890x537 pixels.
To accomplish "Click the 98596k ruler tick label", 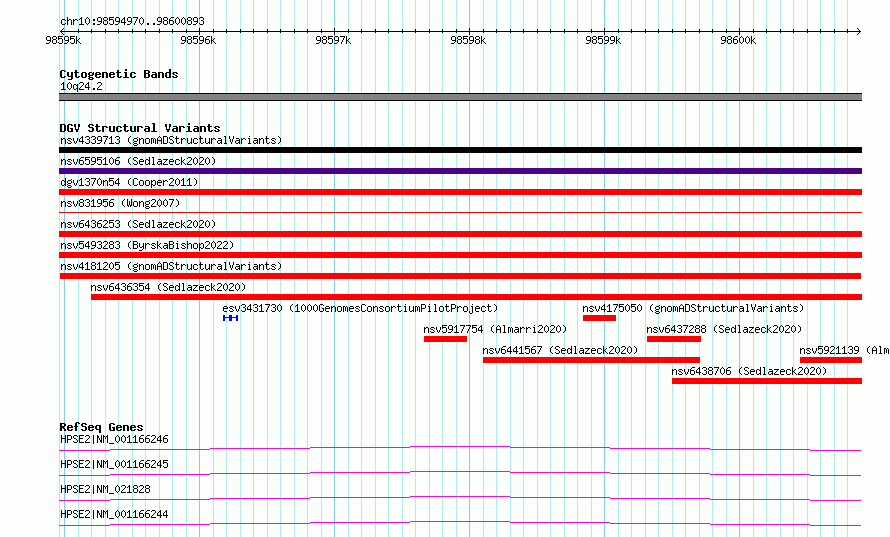I will click(198, 40).
